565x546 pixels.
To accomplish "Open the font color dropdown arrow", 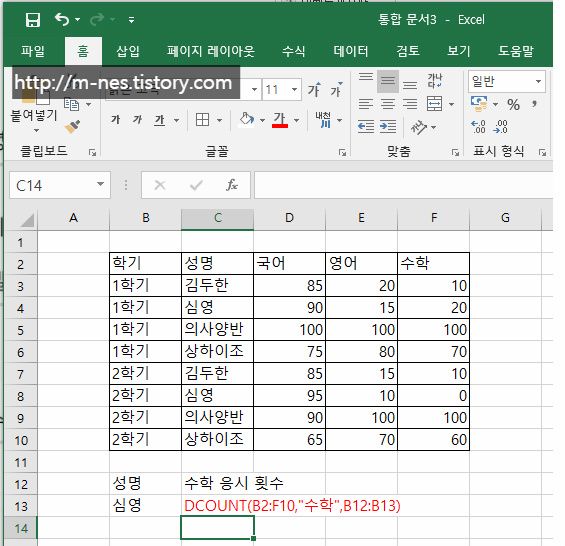I will point(297,120).
